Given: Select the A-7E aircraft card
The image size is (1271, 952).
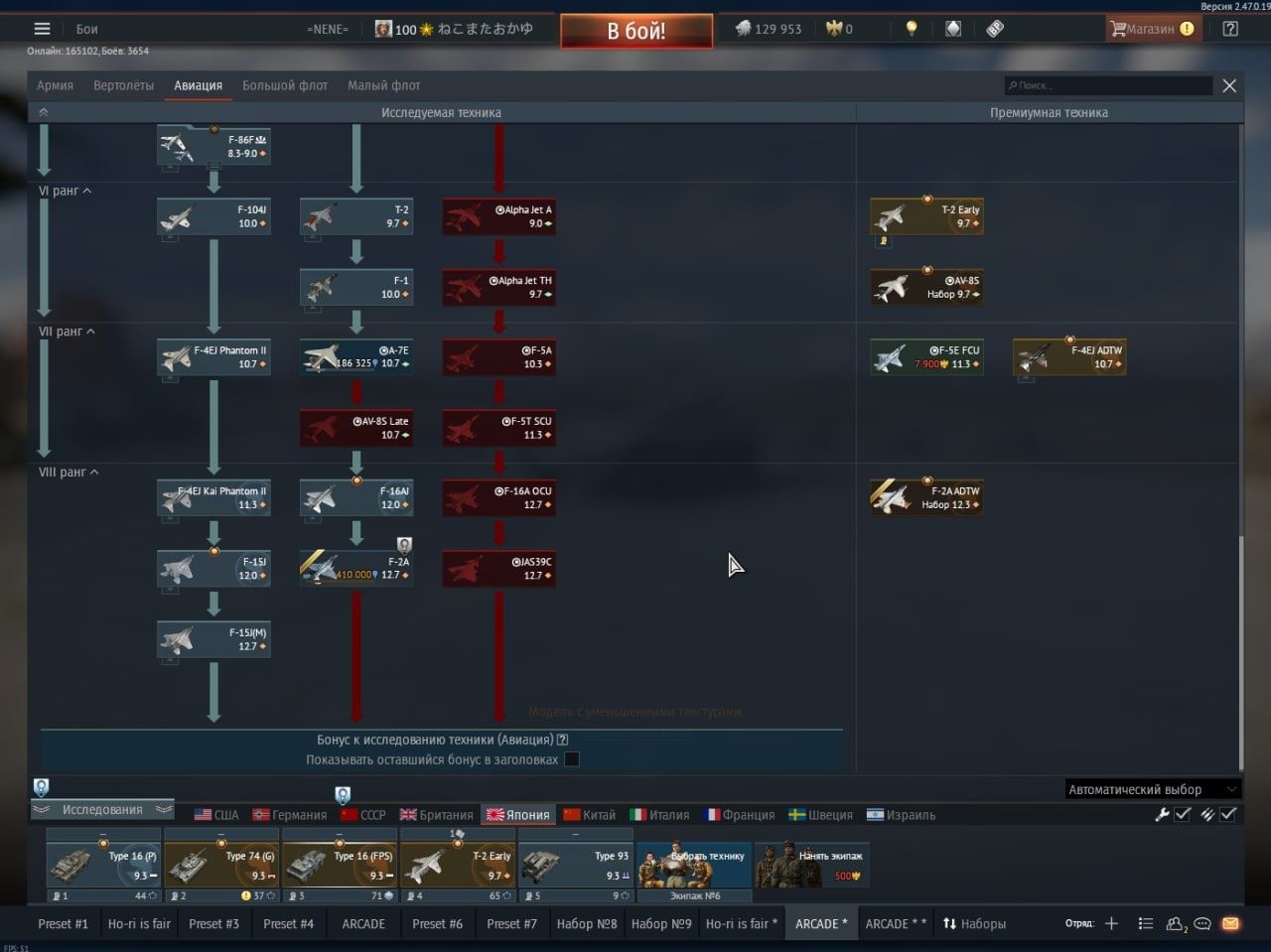Looking at the screenshot, I should [x=356, y=357].
